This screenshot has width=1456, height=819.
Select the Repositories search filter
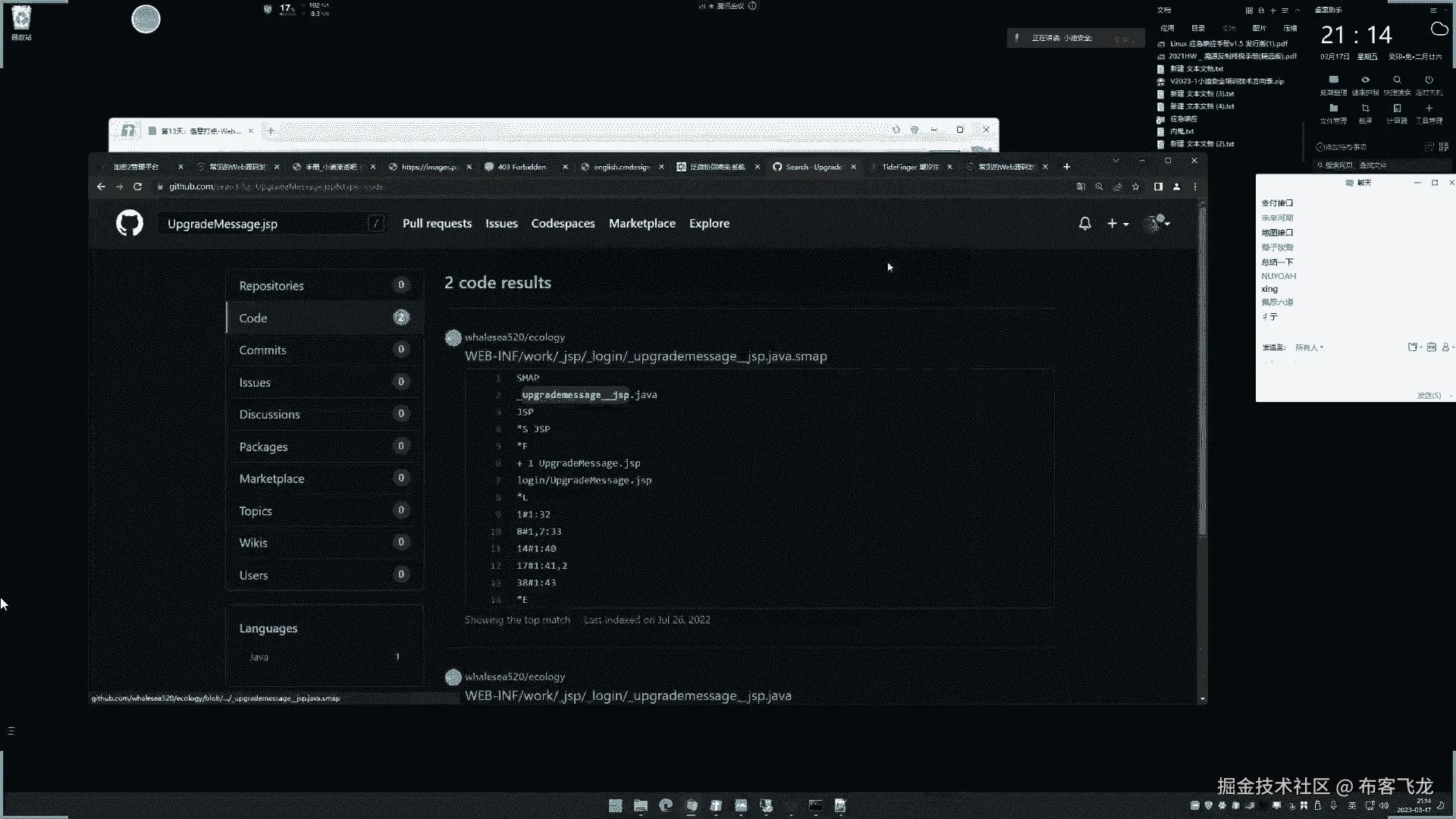coord(271,286)
